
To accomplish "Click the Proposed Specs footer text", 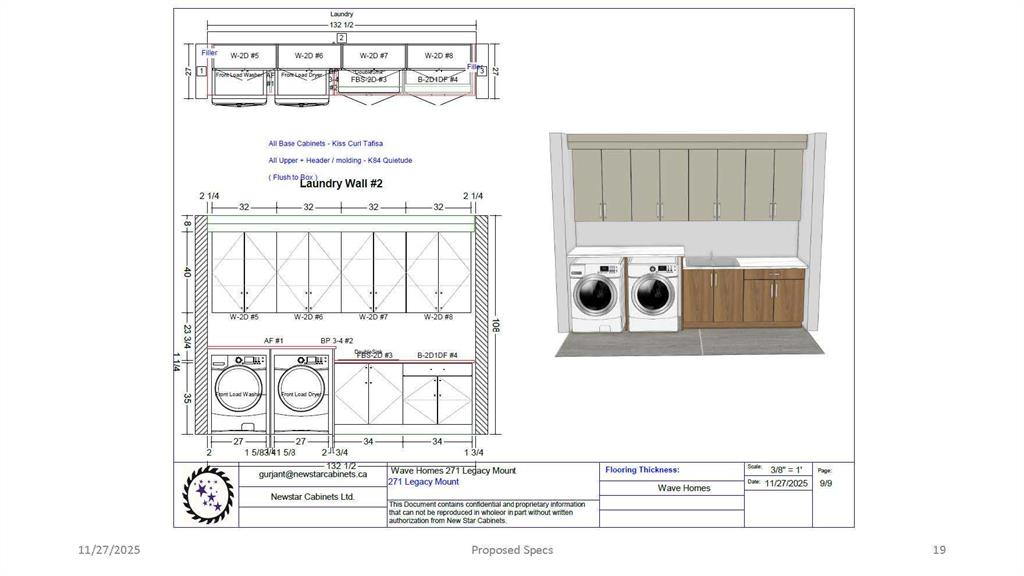I will [x=512, y=550].
